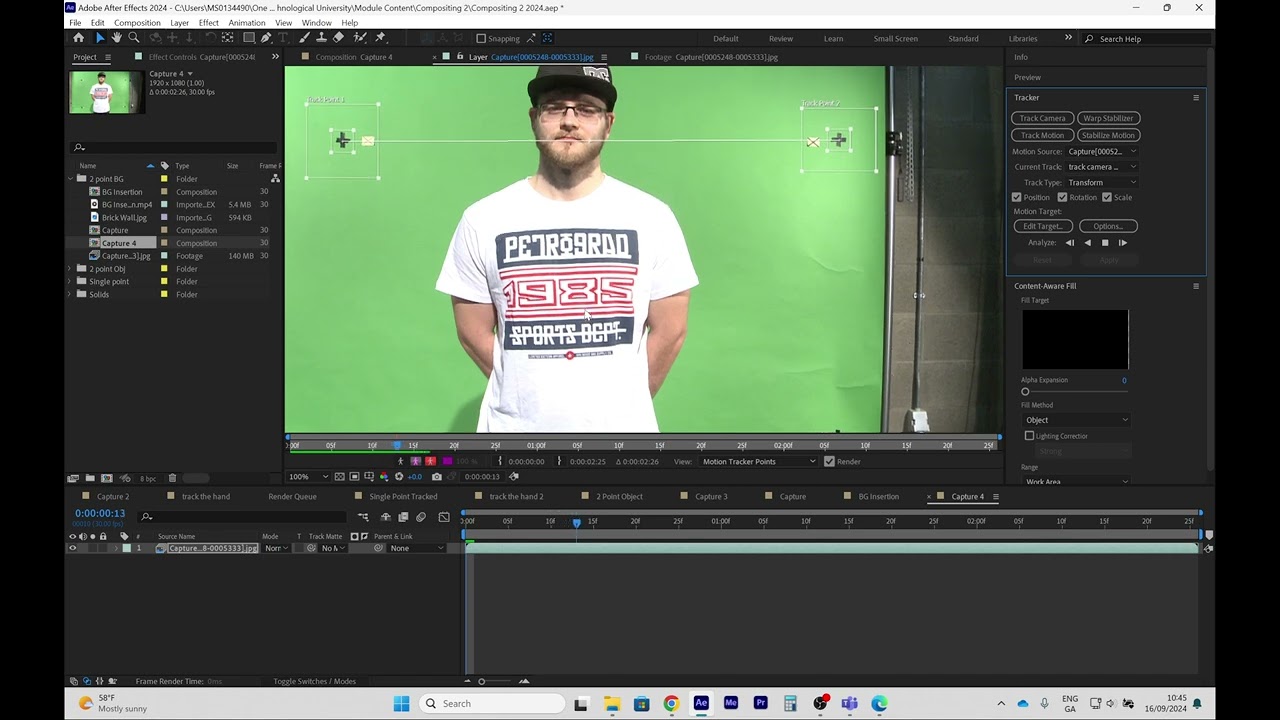Screen dimensions: 1280x720
Task: Analyze backward in the Tracker
Action: click(x=1088, y=243)
